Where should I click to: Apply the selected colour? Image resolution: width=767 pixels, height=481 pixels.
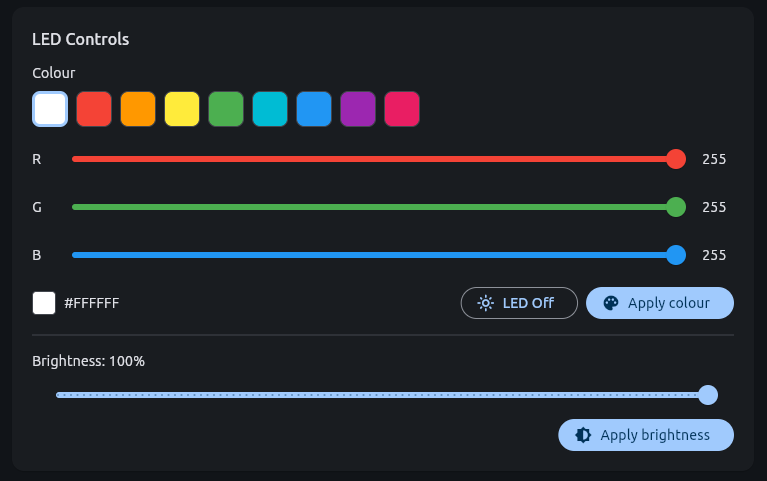click(660, 303)
